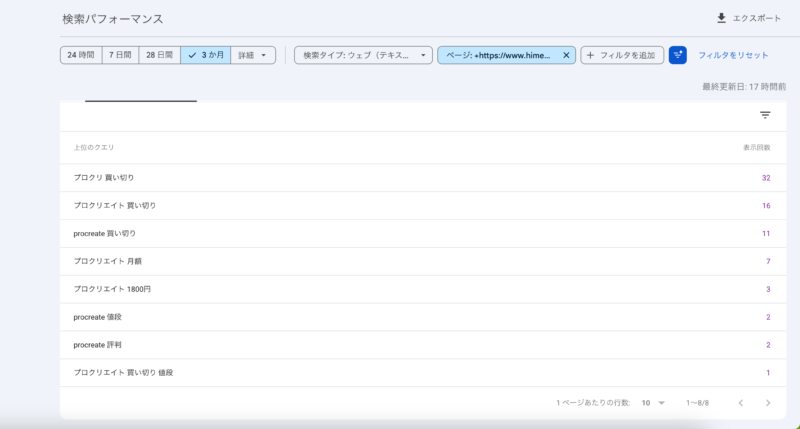Go to next page arrow

(768, 403)
